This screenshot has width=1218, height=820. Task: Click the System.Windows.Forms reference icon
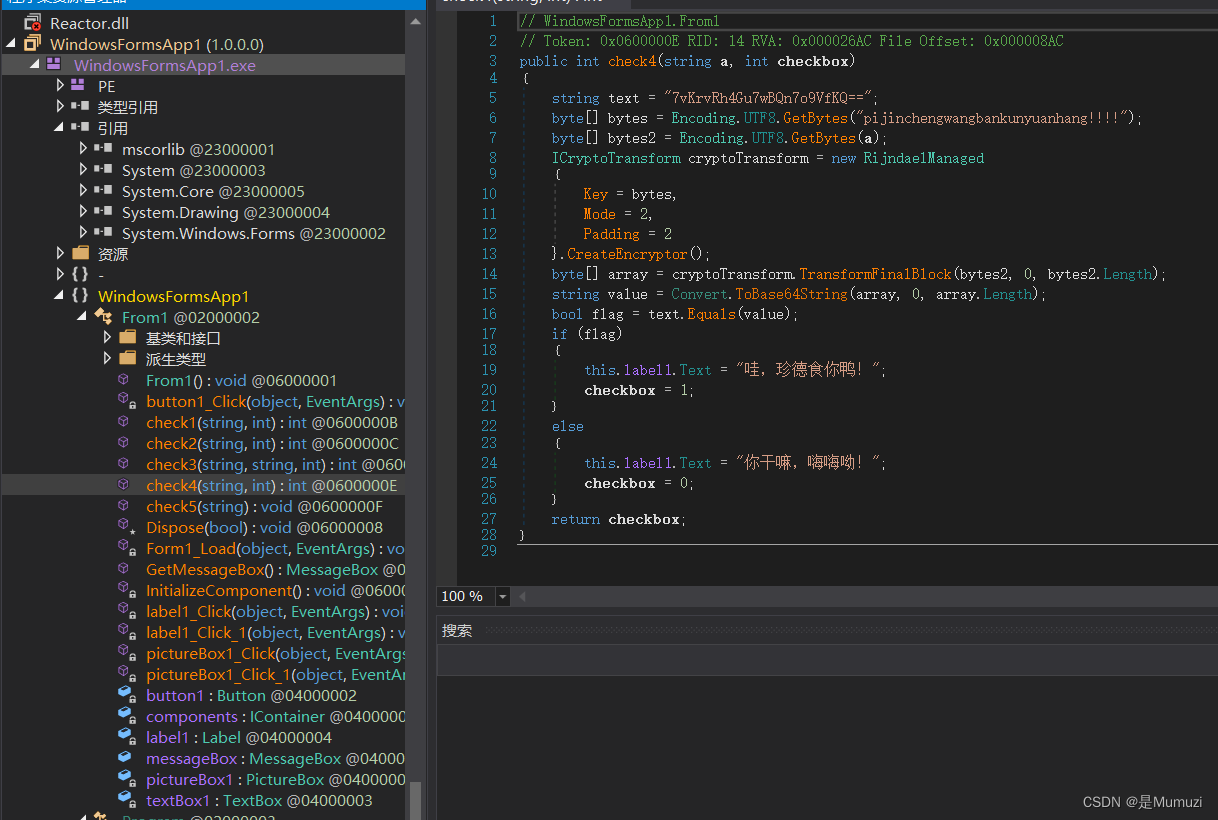(103, 233)
